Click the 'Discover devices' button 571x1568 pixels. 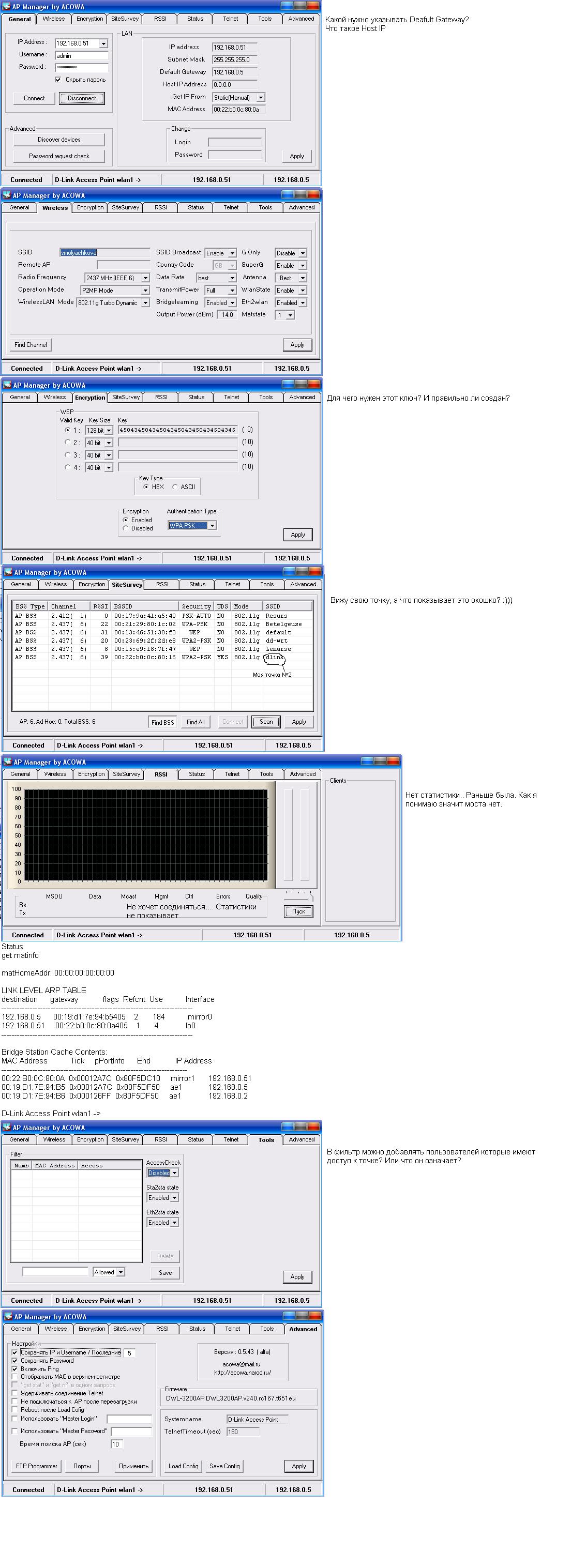tap(59, 140)
